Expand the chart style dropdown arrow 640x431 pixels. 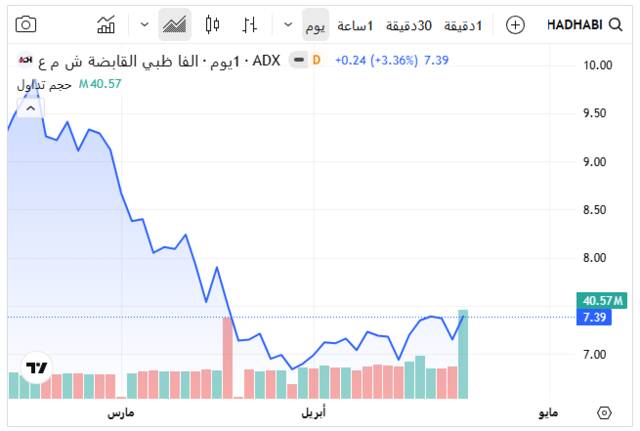[145, 24]
